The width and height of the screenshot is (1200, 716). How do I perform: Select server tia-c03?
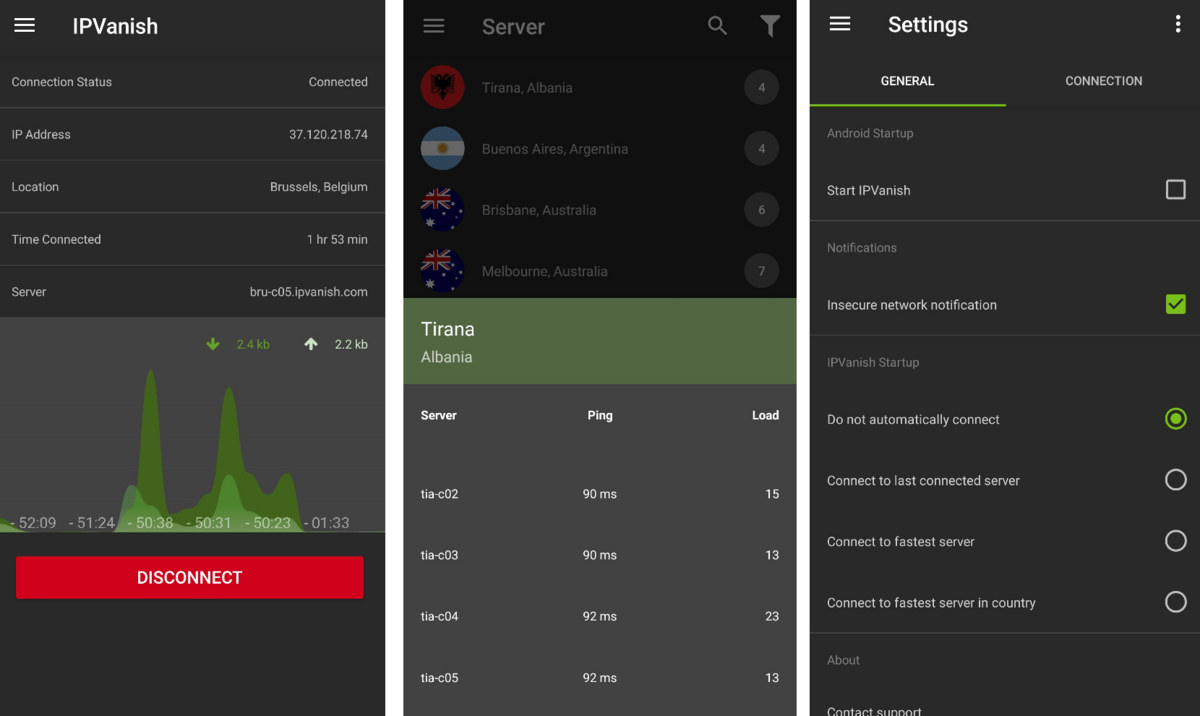pyautogui.click(x=600, y=555)
